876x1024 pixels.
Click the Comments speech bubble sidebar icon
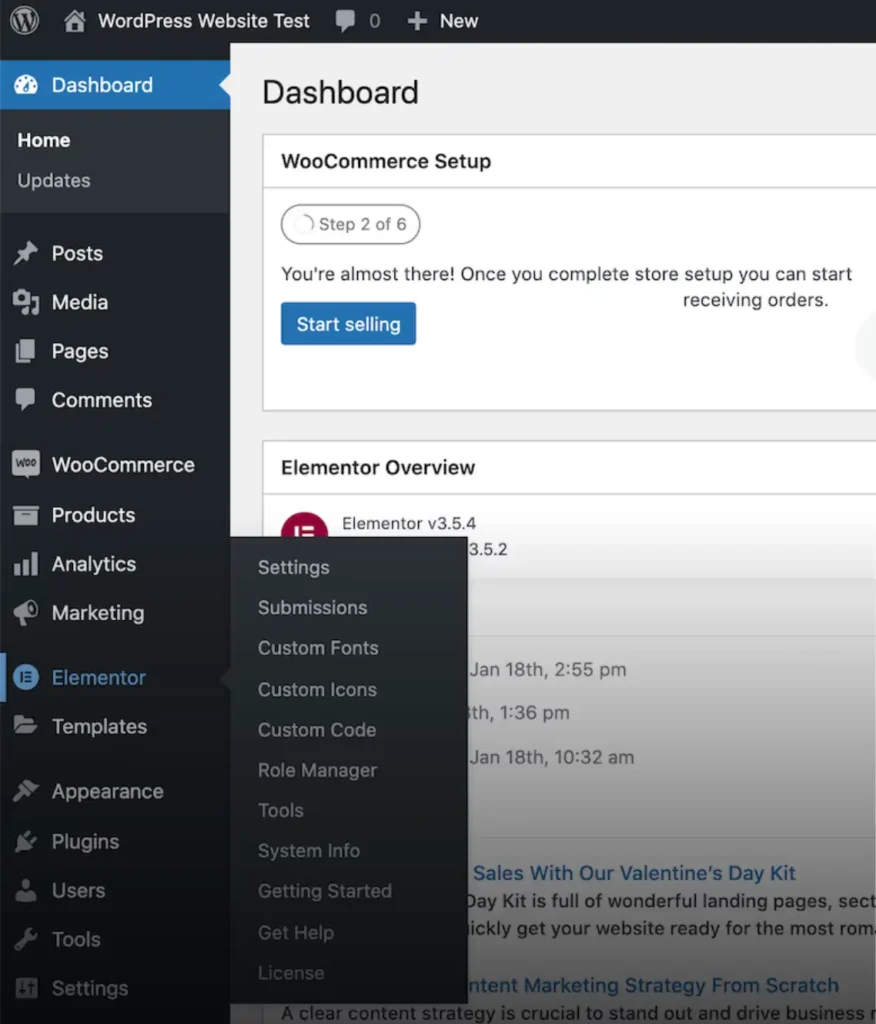click(25, 400)
